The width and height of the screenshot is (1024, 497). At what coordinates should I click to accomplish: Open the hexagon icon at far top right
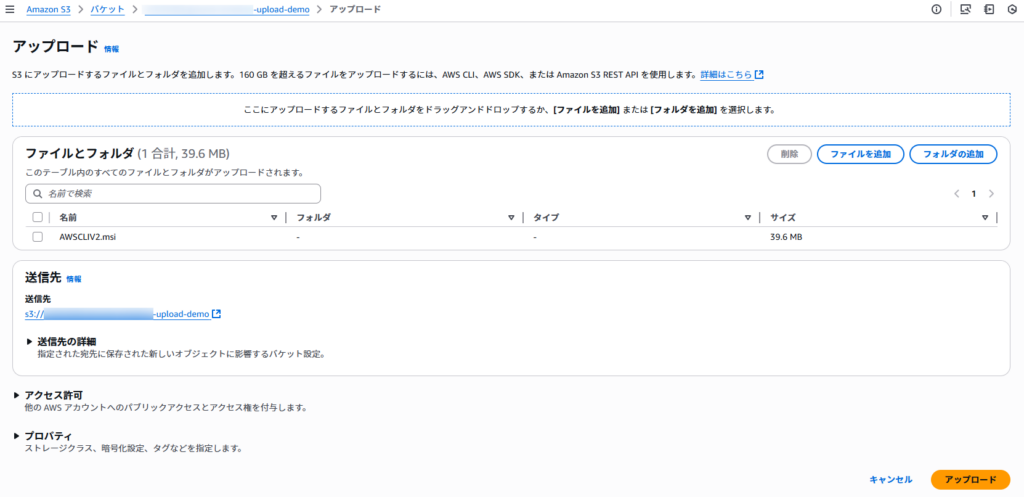coord(1012,9)
